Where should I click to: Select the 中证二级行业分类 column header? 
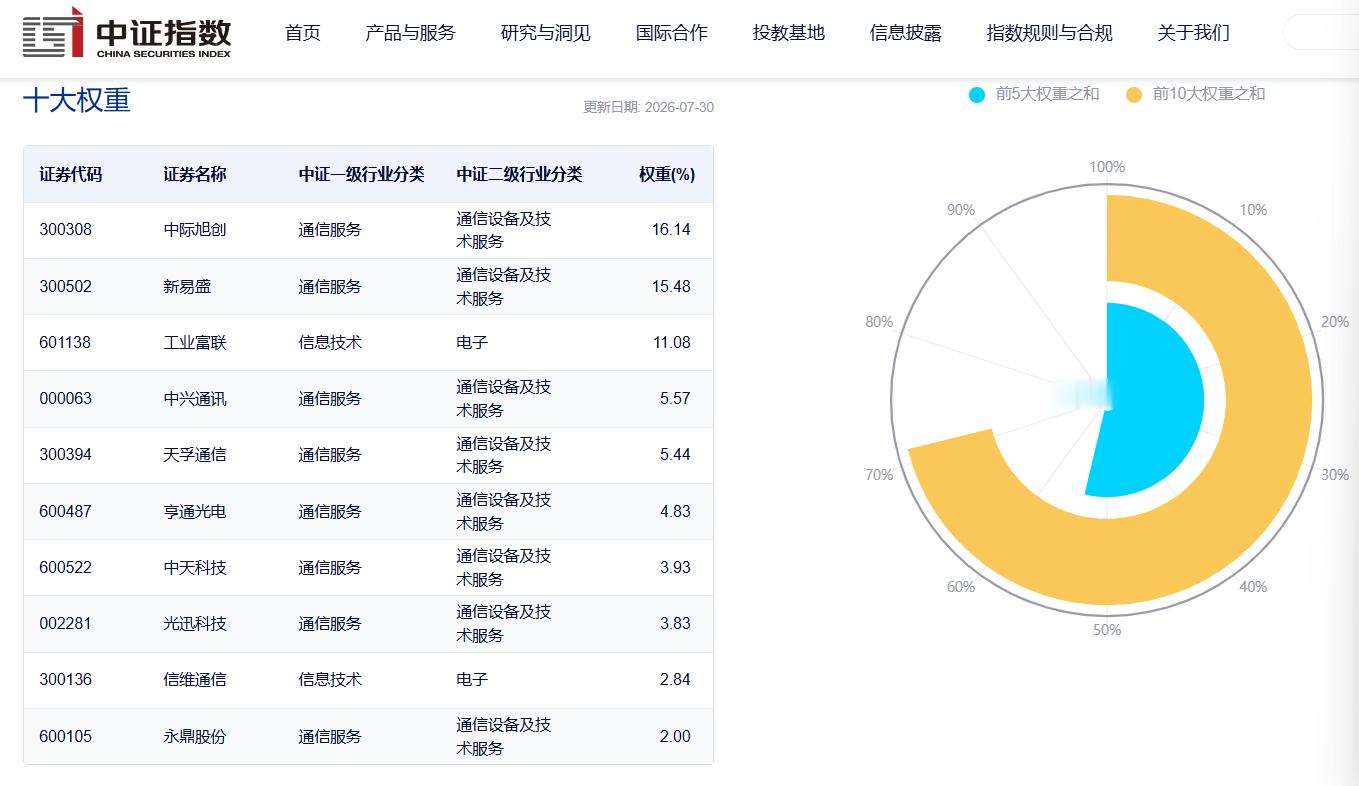point(520,174)
